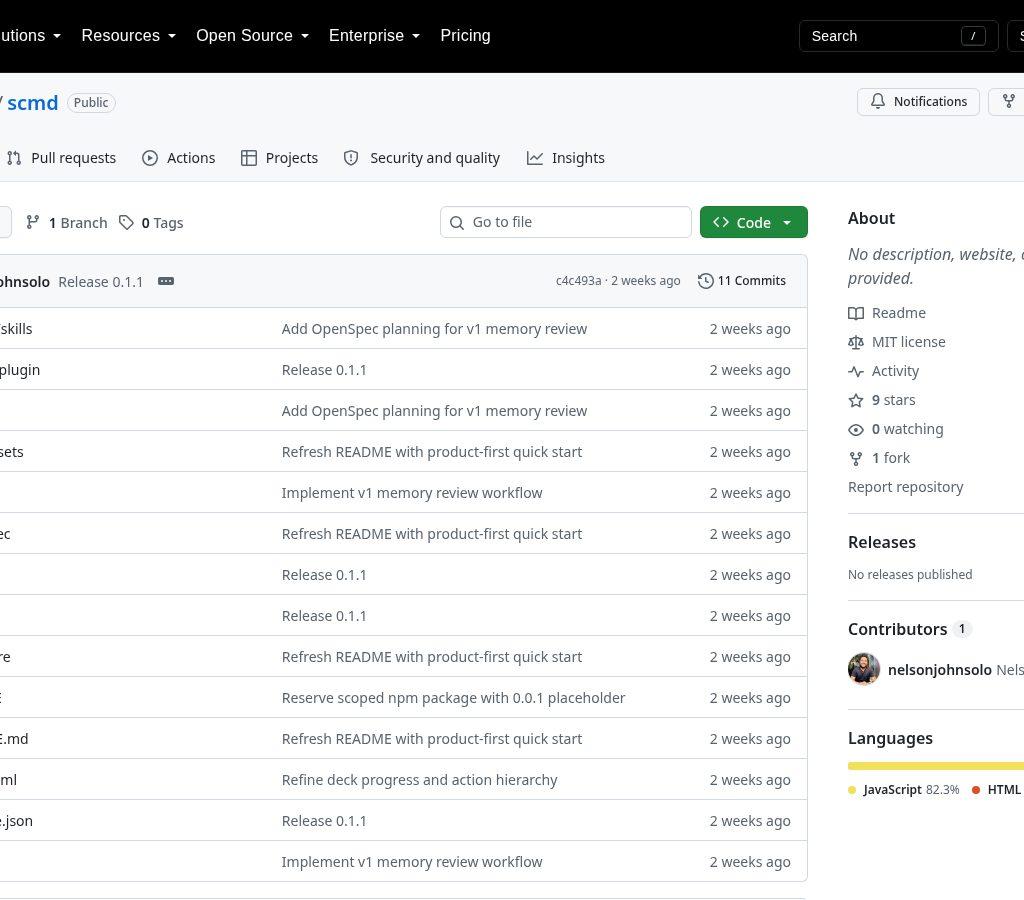Open 'Reserve scoped npm package with 0.0.1 placeholder' commit
The width and height of the screenshot is (1024, 900).
tap(453, 698)
